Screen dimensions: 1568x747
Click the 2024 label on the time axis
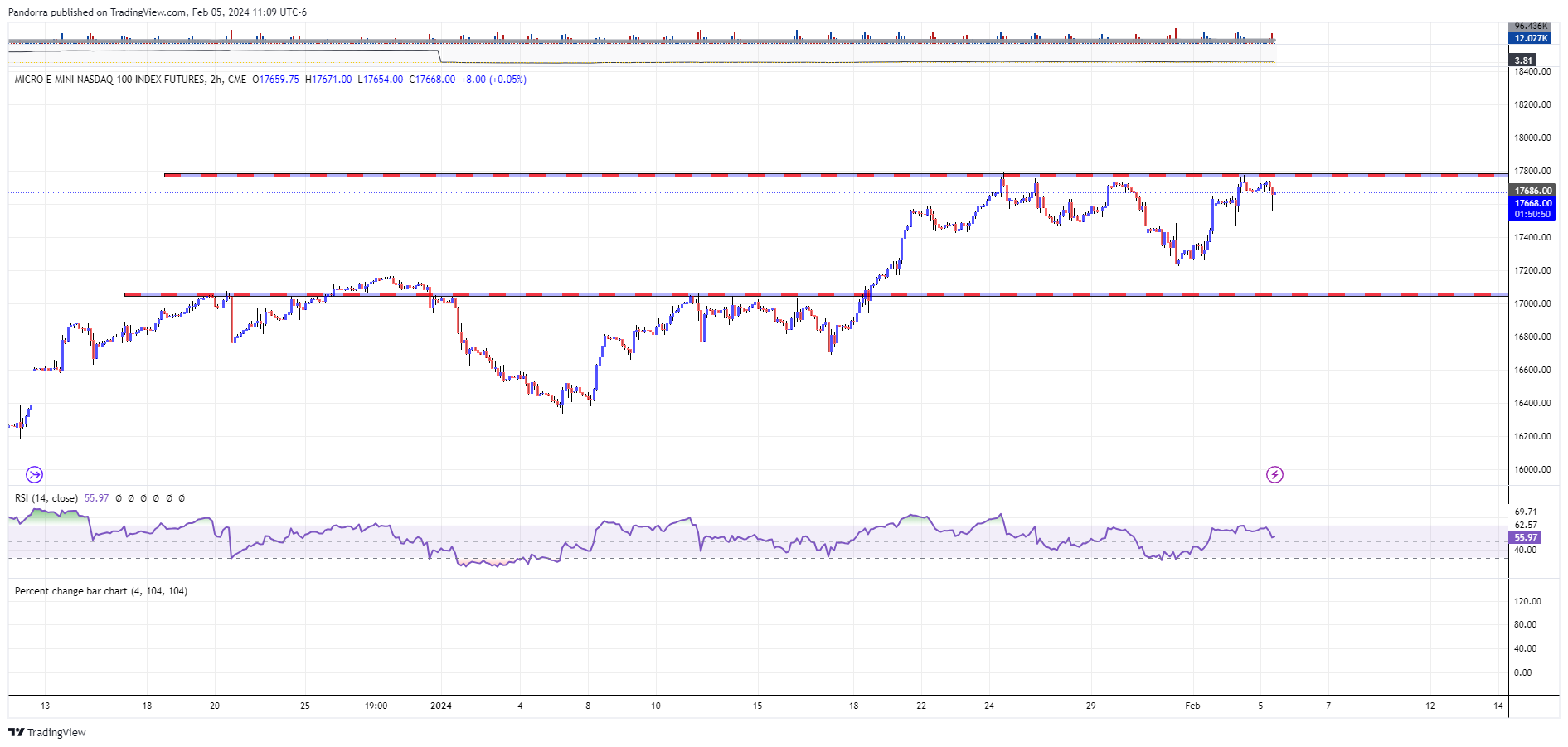441,706
